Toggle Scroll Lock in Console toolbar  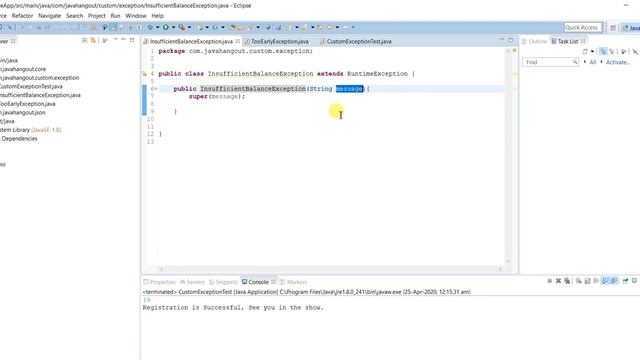point(587,281)
